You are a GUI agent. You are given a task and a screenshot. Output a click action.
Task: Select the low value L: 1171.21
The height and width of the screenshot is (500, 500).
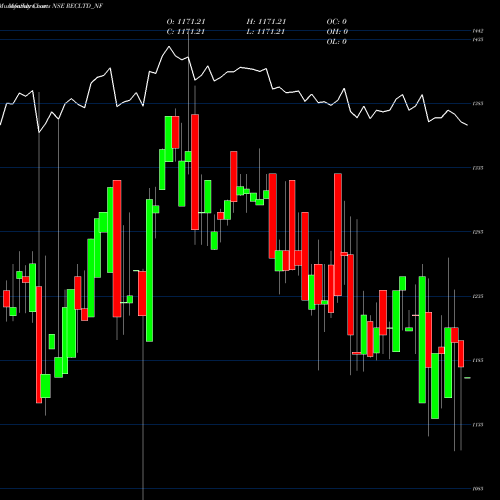click(266, 32)
